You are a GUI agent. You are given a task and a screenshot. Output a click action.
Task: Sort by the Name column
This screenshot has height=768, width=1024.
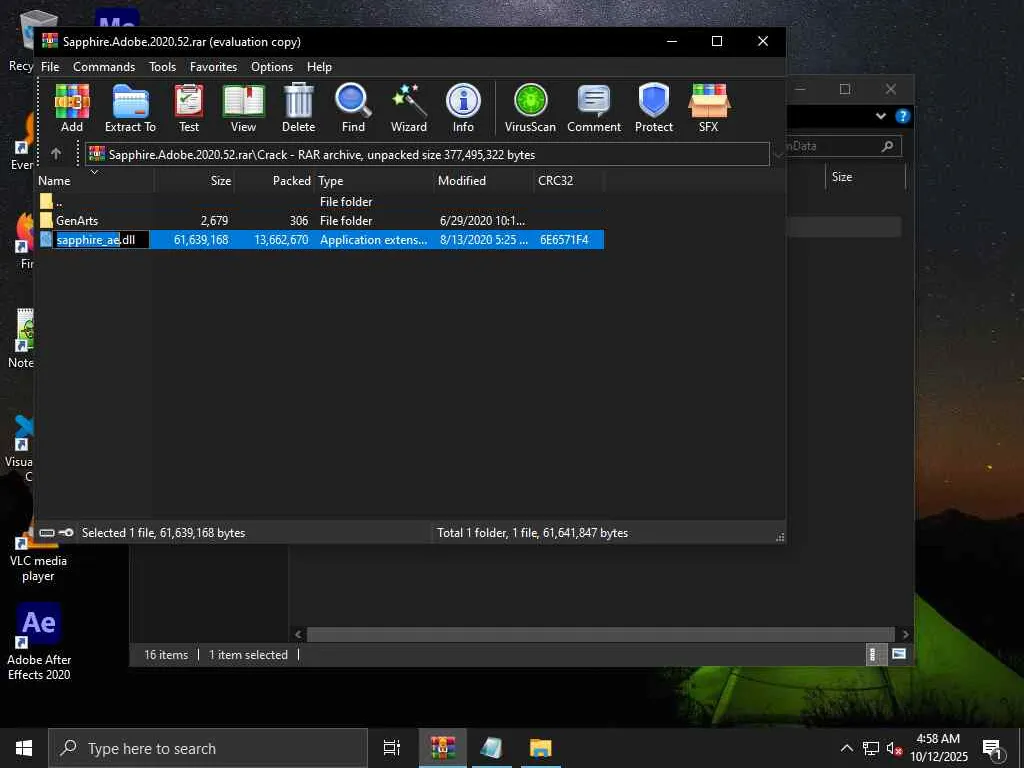(95, 181)
